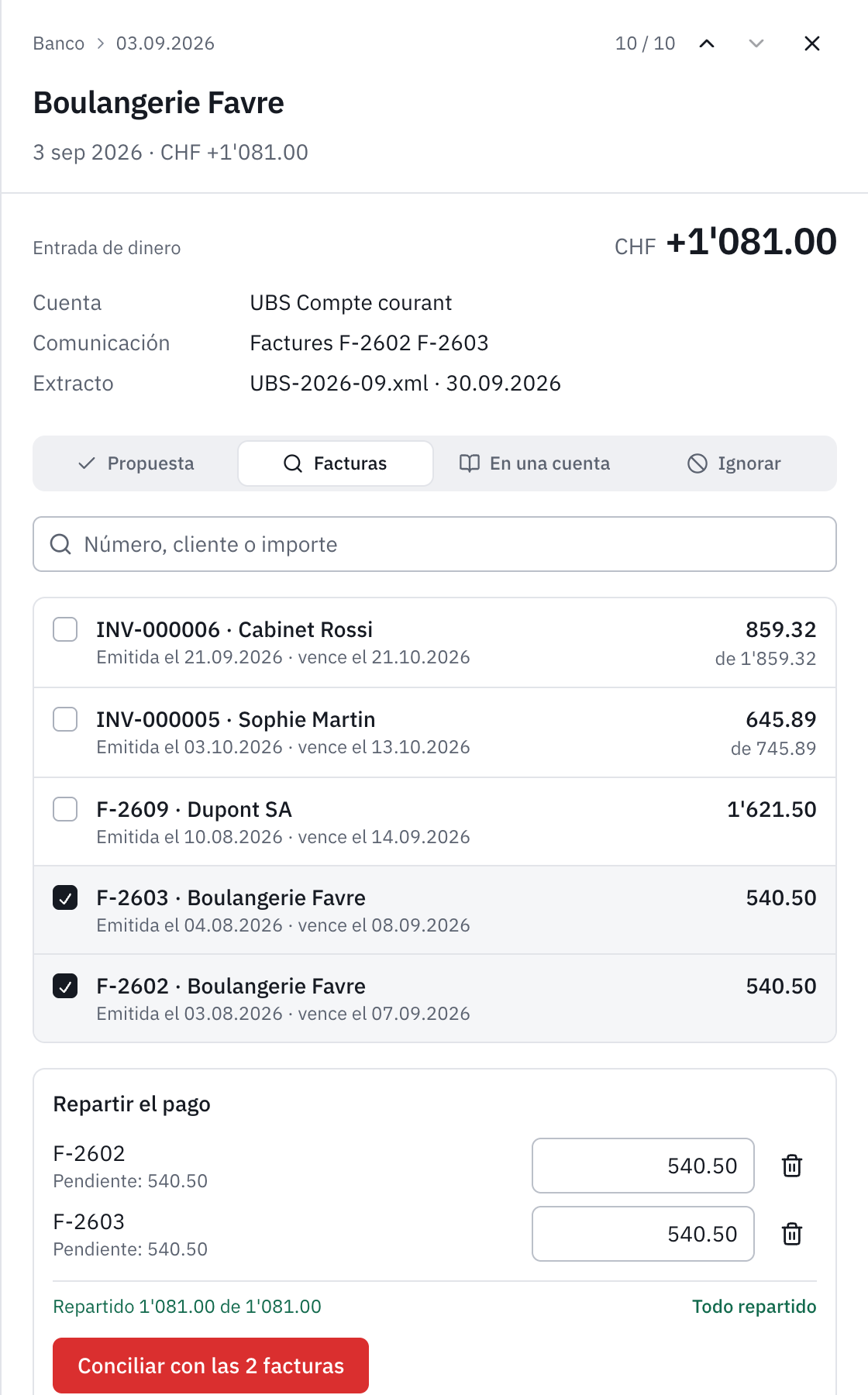Click the Boulangerie Favre heading

159,102
